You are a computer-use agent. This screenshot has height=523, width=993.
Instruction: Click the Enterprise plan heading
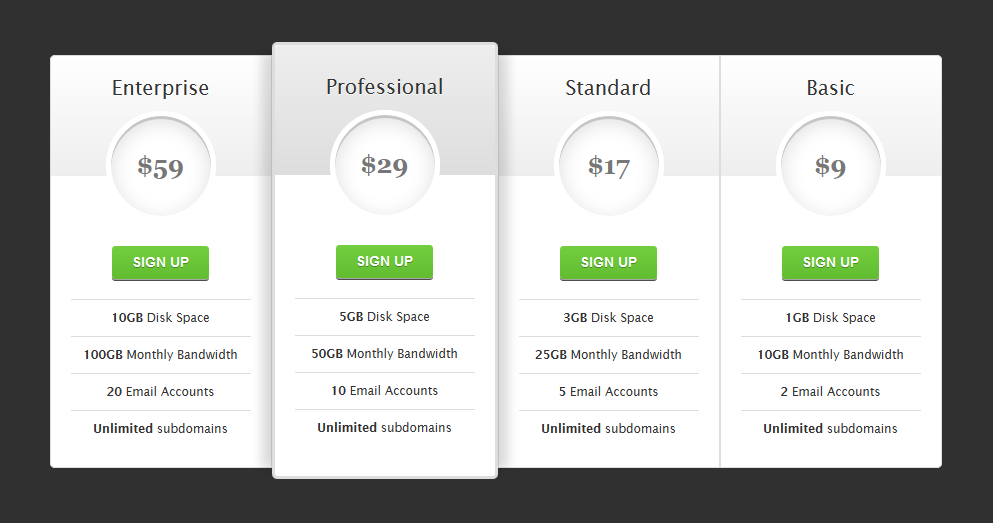[160, 88]
